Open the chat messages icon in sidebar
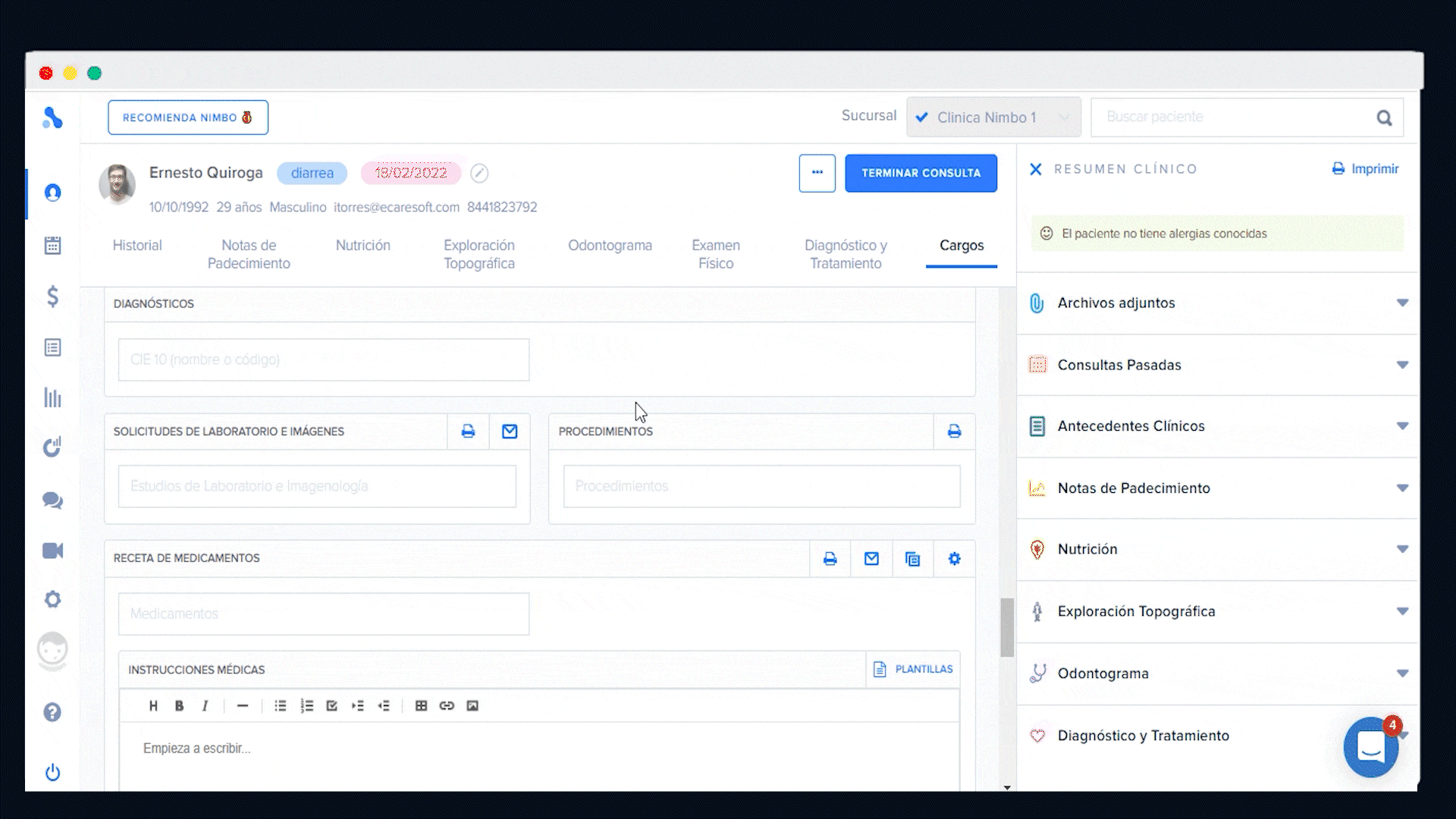 (52, 500)
